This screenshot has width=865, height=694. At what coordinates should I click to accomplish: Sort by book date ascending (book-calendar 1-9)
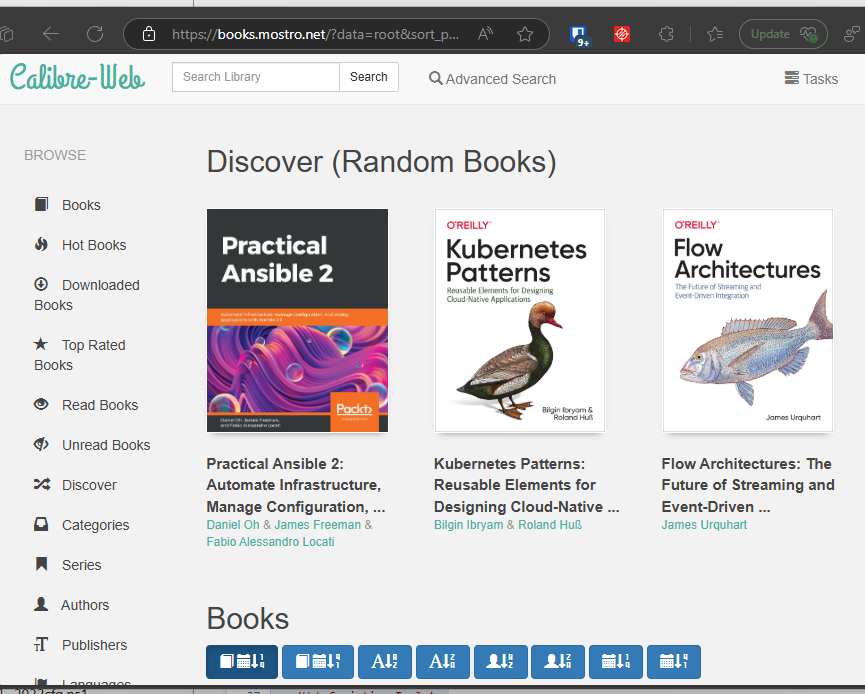coord(242,661)
